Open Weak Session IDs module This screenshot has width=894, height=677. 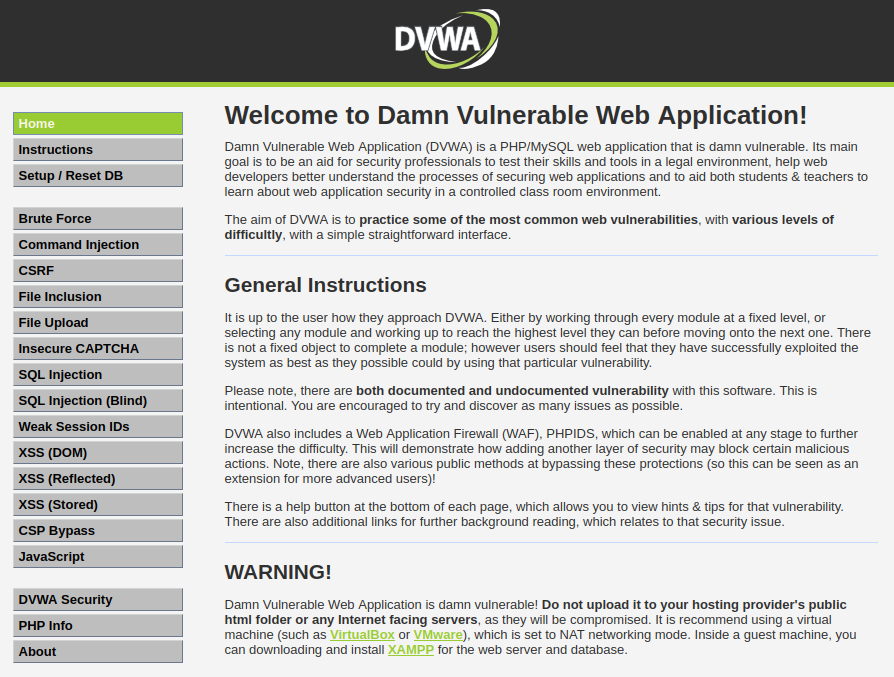98,427
